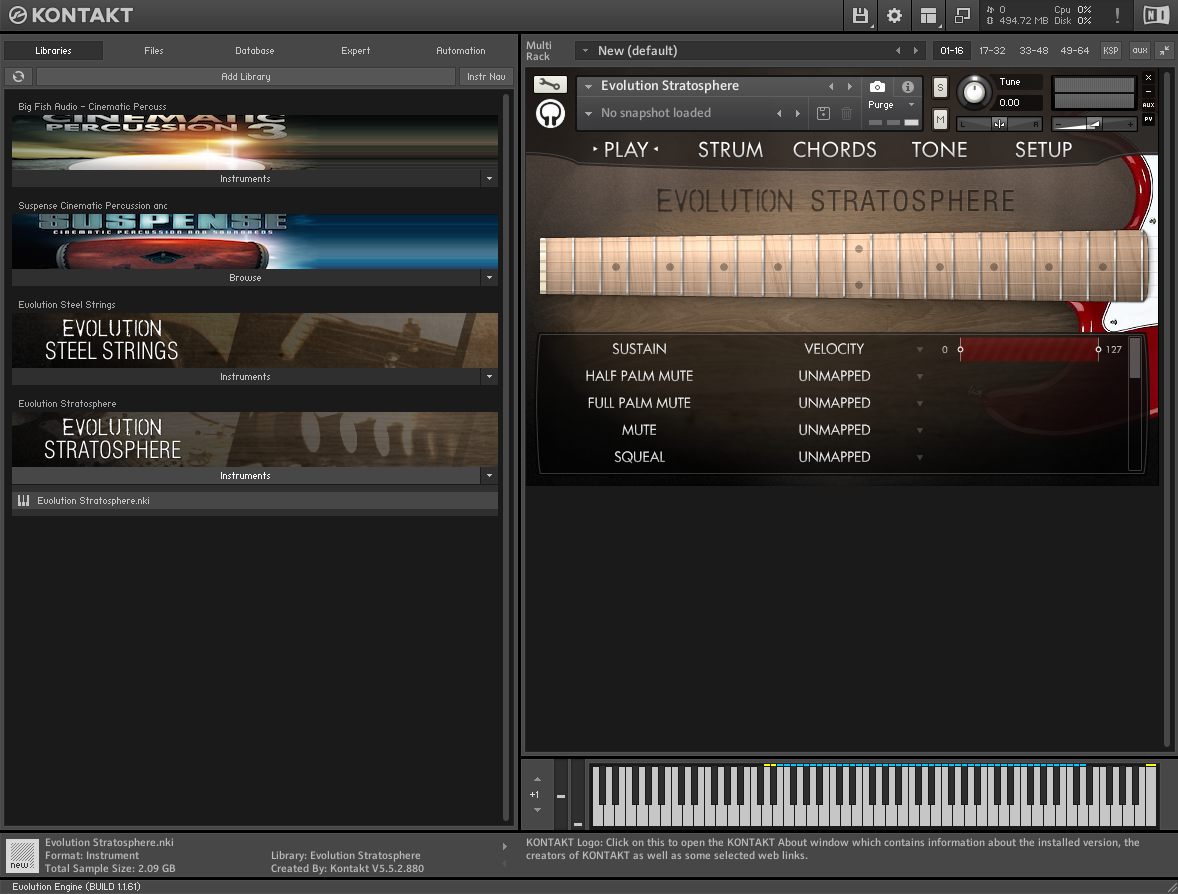The height and width of the screenshot is (894, 1178).
Task: Go to previous instrument preset arrow
Action: (831, 86)
